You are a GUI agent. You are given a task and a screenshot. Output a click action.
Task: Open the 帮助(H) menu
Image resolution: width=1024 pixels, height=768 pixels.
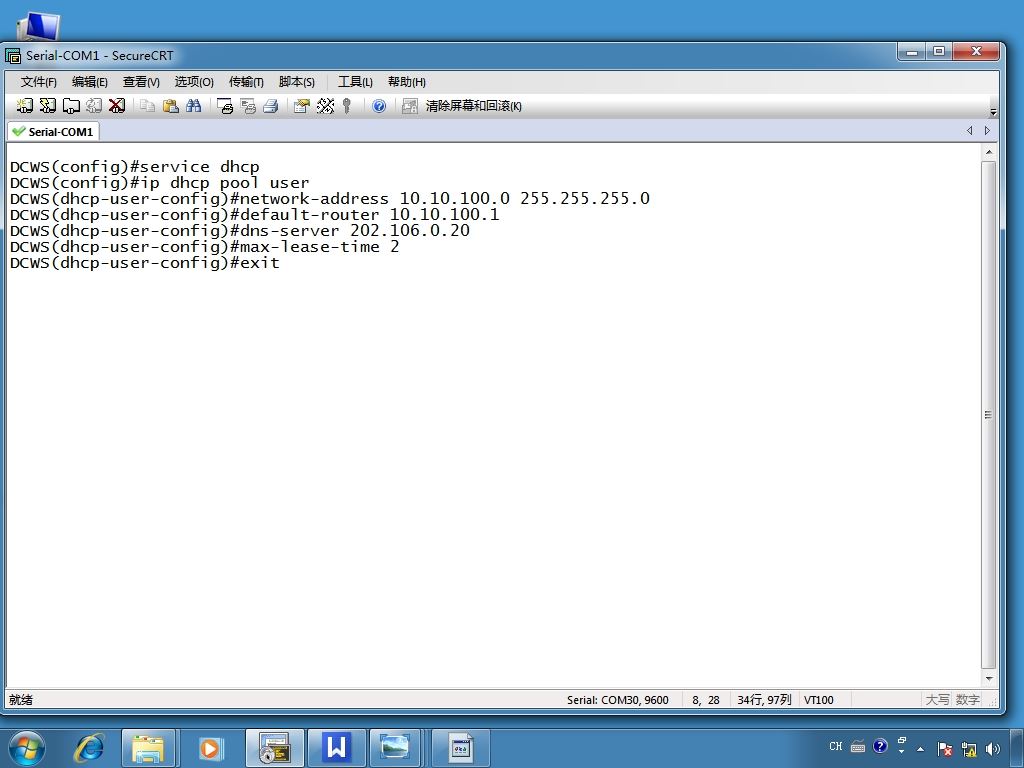pos(406,82)
